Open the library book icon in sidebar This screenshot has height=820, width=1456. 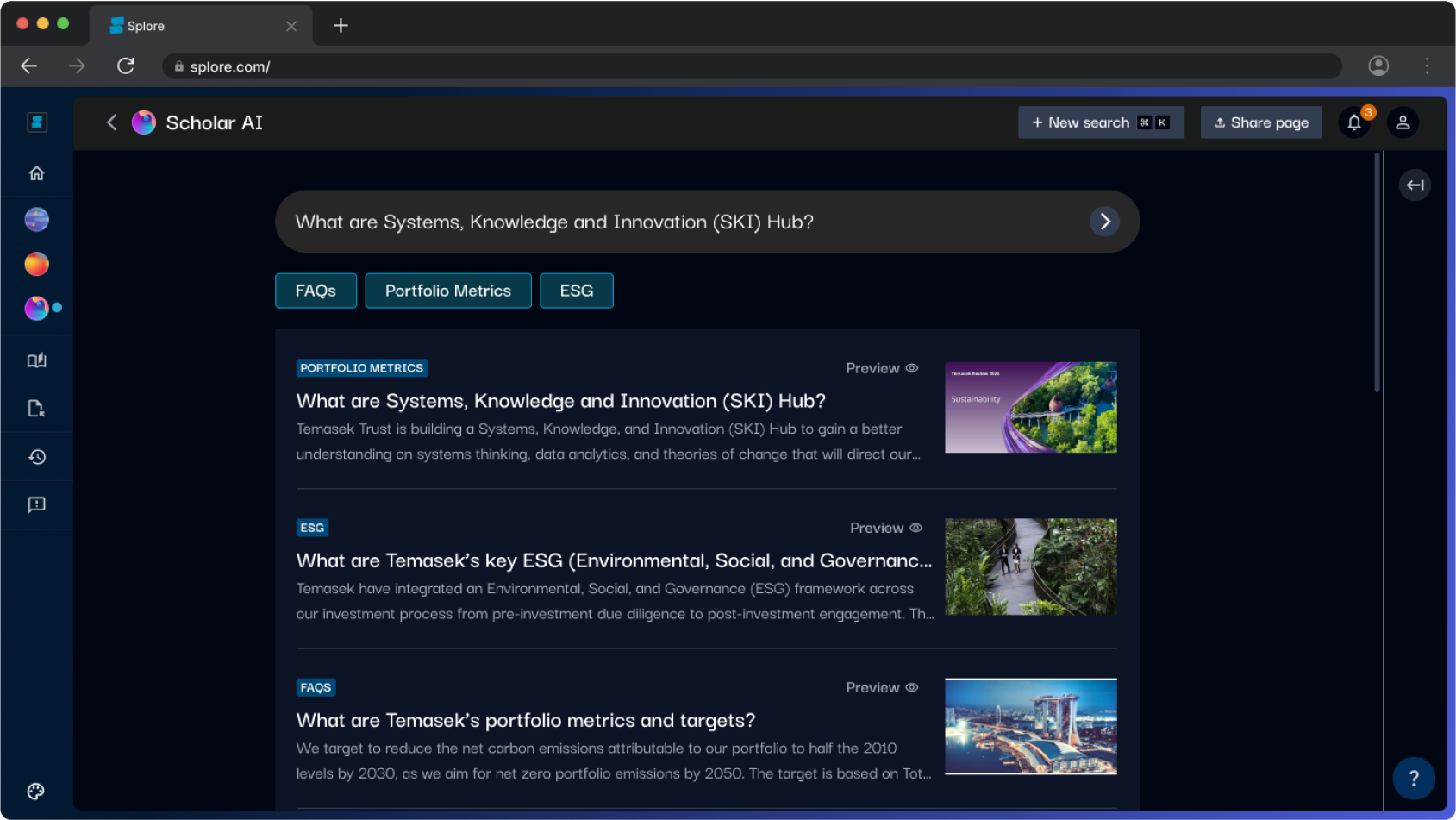click(x=36, y=360)
